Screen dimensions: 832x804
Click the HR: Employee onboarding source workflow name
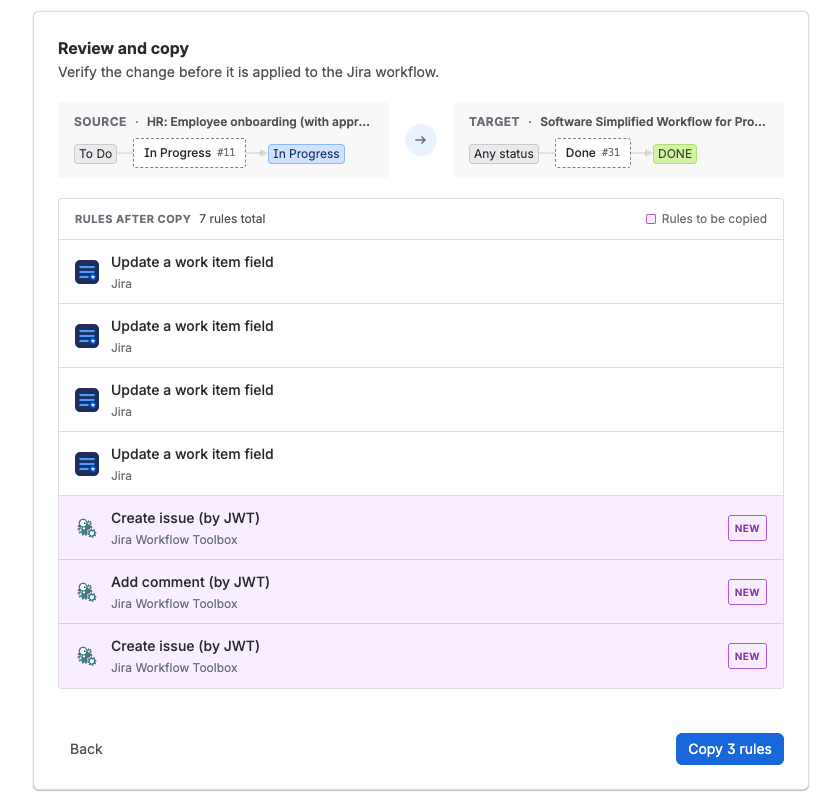258,122
